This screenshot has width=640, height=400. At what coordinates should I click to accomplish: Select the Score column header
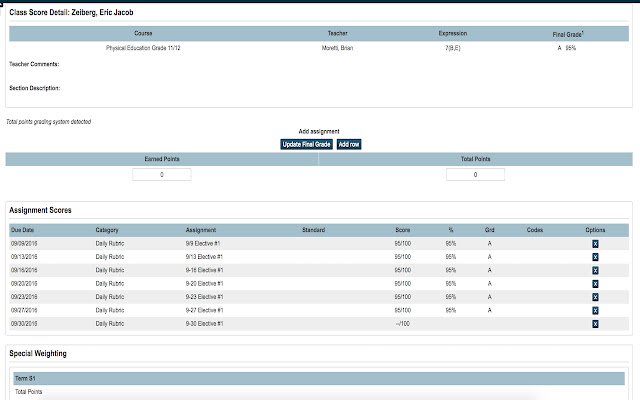pyautogui.click(x=402, y=230)
